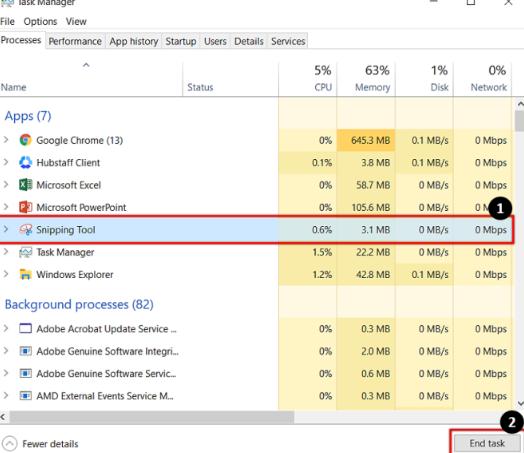
Task: Expand the Windows Explorer row
Action: click(x=6, y=274)
